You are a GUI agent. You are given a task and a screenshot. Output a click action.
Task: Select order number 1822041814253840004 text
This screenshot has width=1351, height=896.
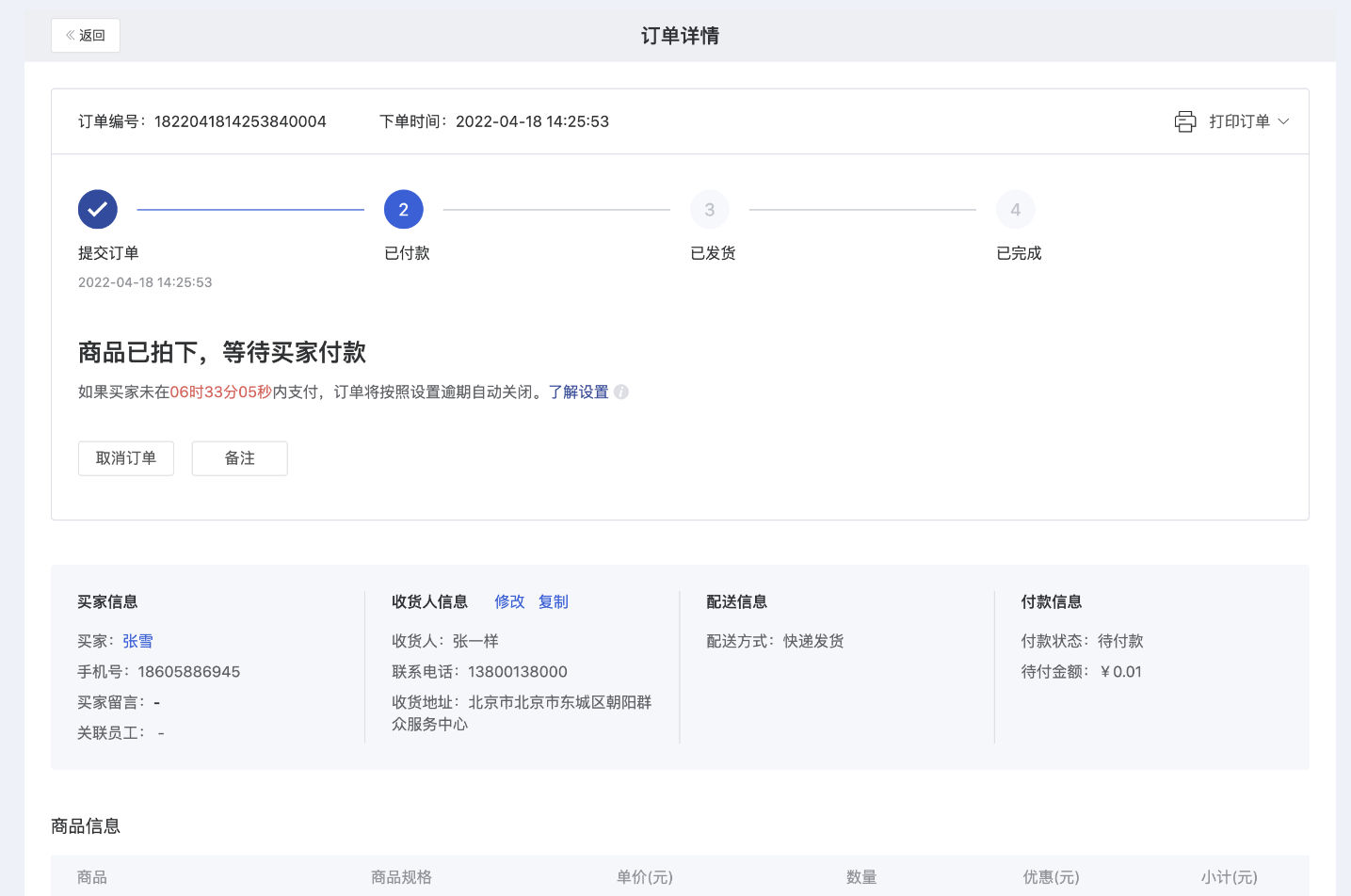(x=240, y=121)
